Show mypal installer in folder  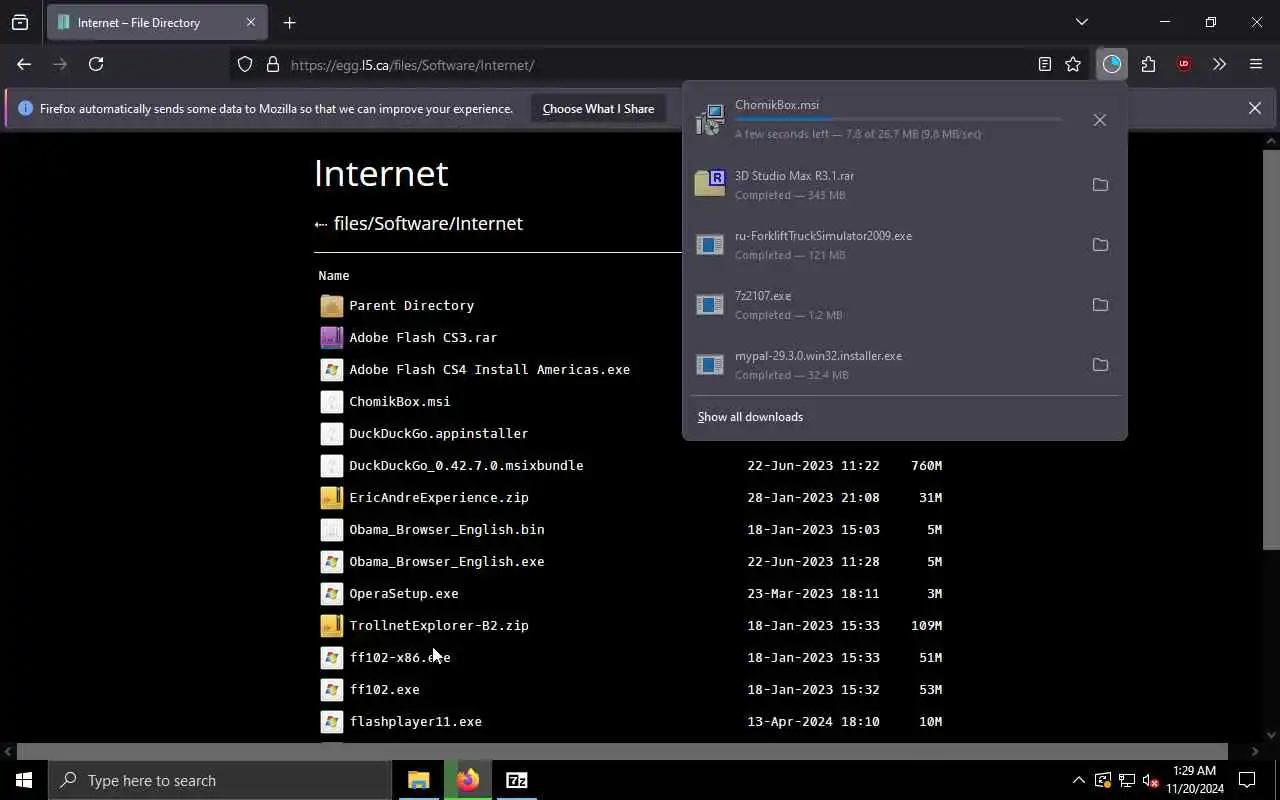[1100, 365]
